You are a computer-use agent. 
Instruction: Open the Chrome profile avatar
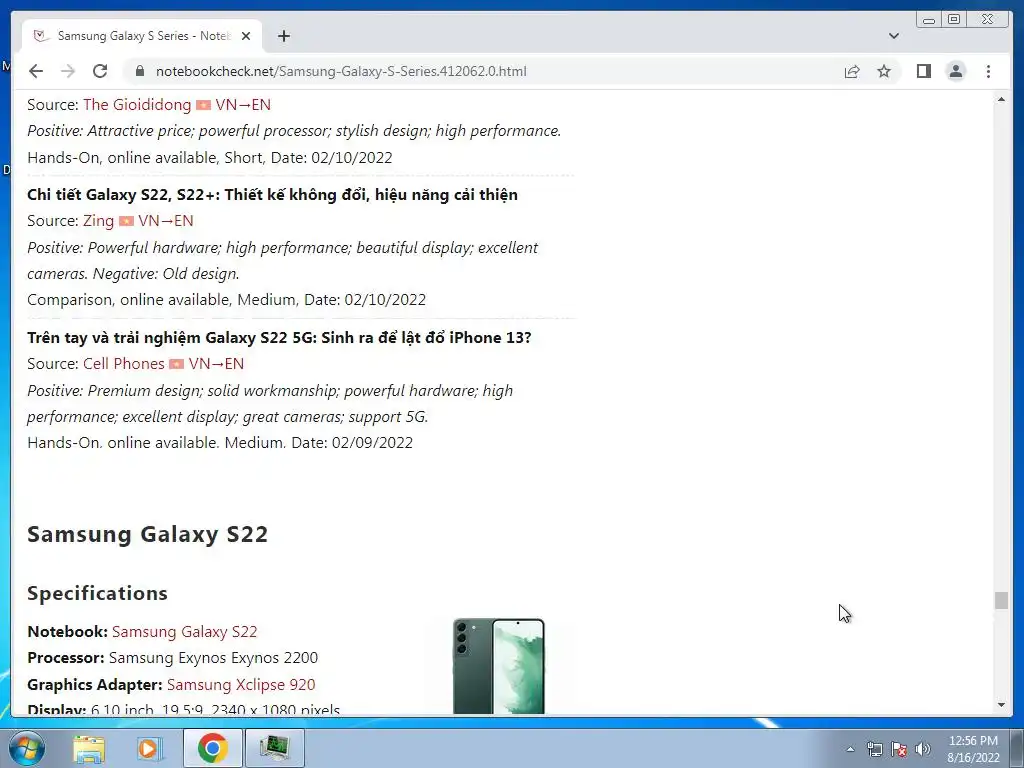955,71
